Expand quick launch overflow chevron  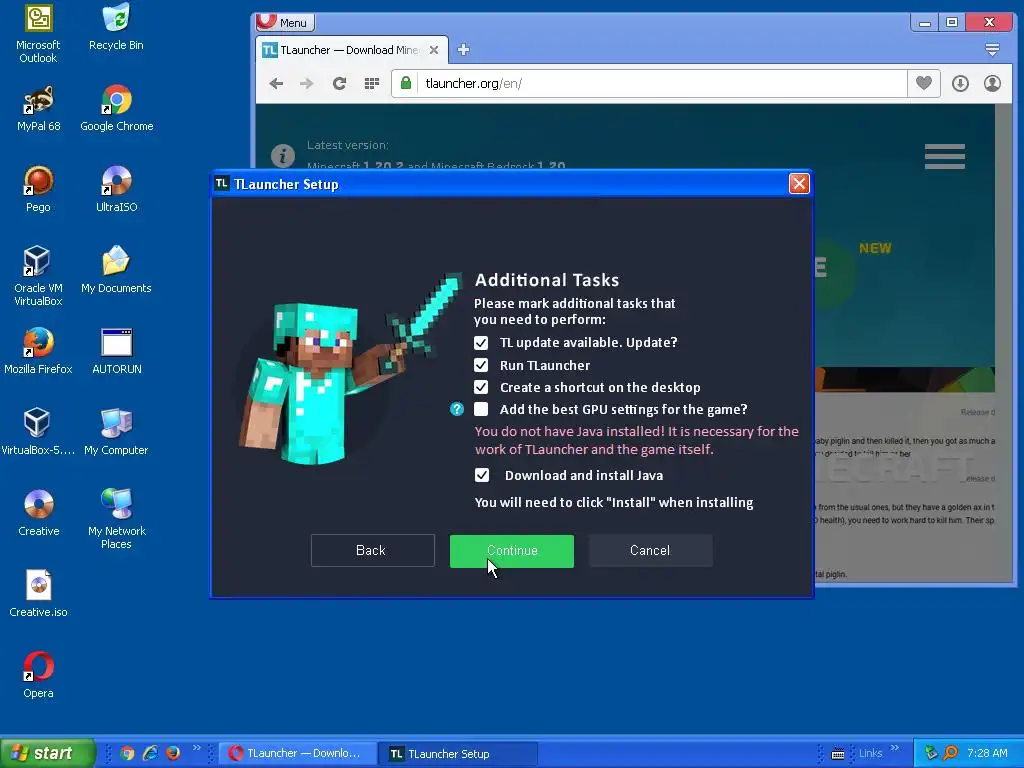pyautogui.click(x=197, y=748)
